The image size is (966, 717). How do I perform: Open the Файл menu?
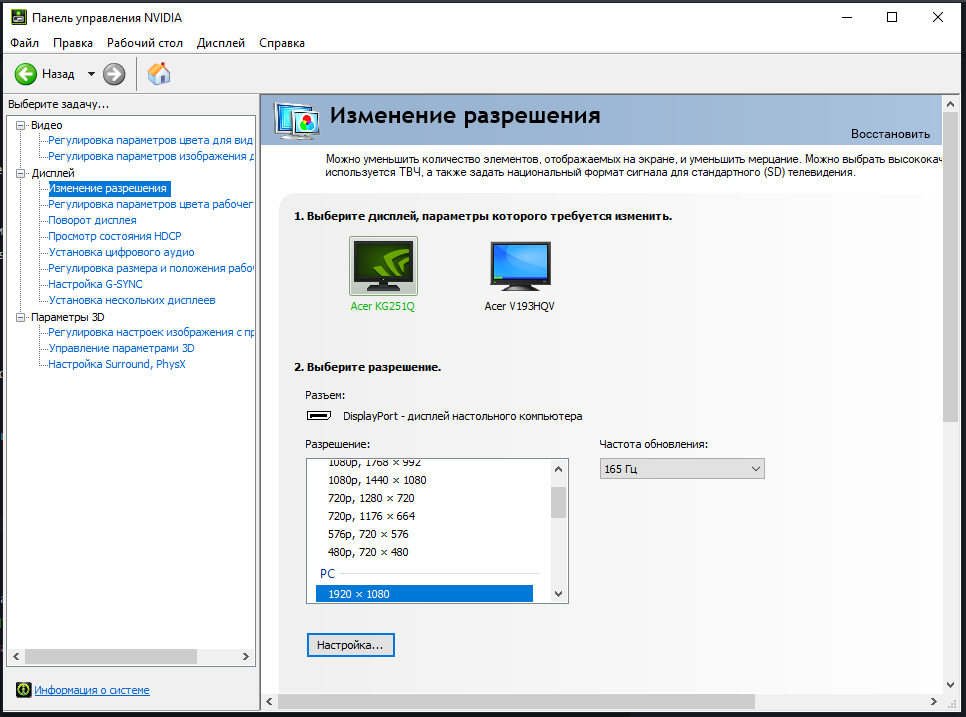(x=25, y=43)
